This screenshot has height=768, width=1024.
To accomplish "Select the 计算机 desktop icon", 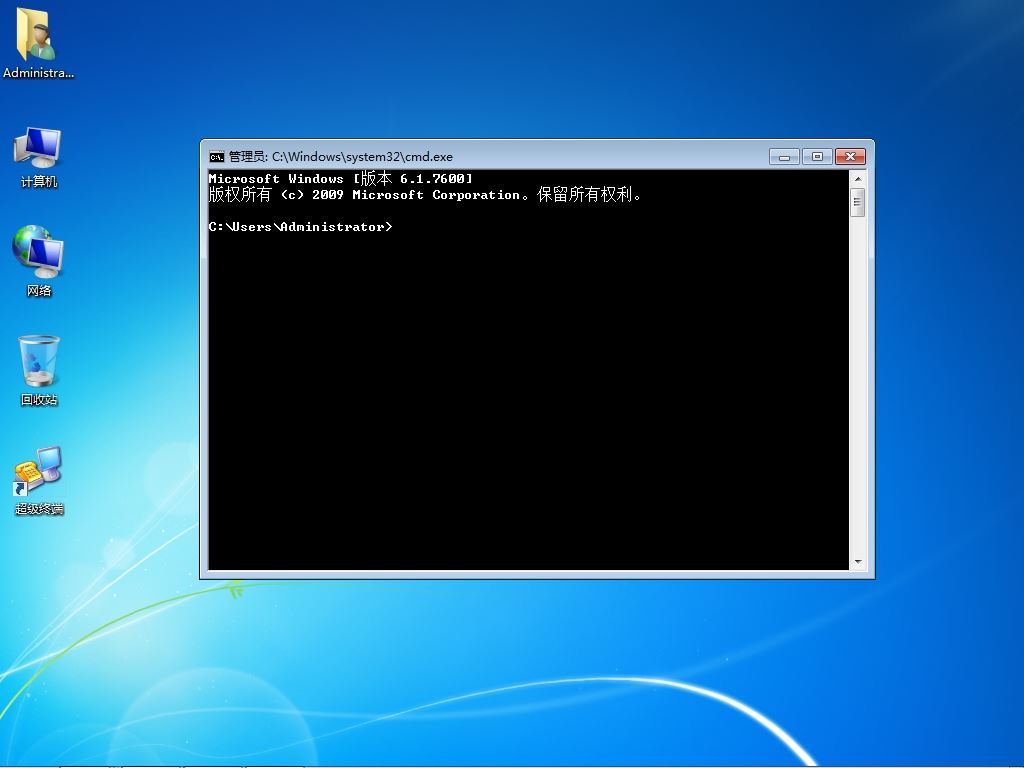I will coord(38,157).
